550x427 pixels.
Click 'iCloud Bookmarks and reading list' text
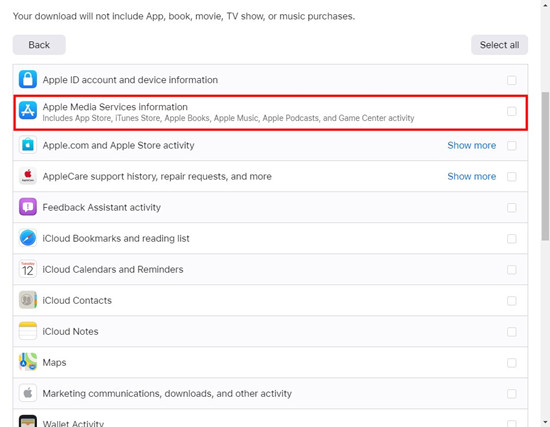[116, 238]
